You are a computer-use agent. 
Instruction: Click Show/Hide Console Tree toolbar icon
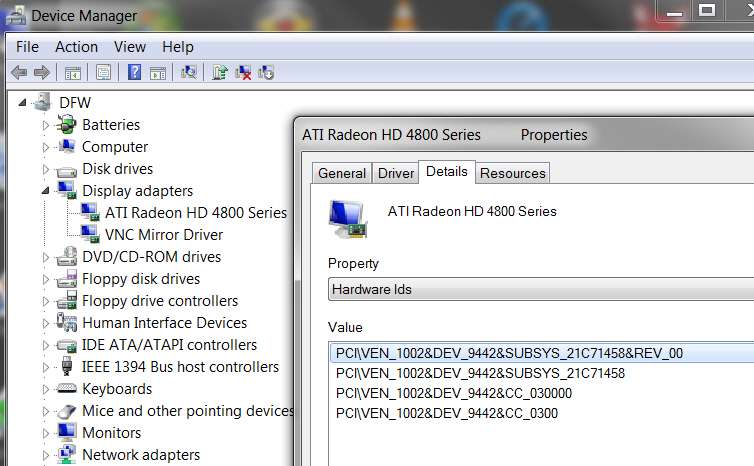tap(73, 73)
